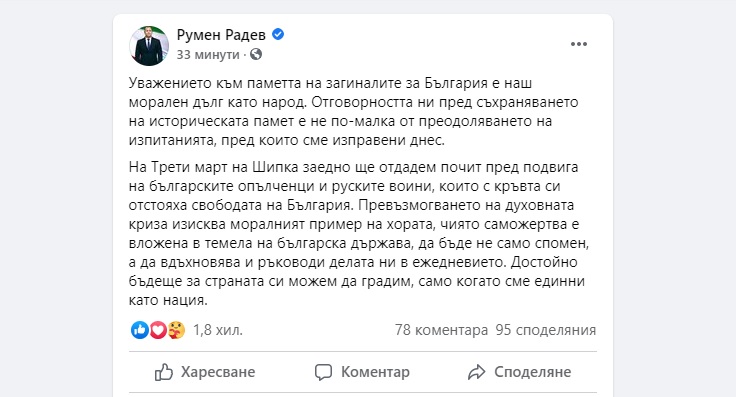Click the paragraph starting На Трети март

359,233
